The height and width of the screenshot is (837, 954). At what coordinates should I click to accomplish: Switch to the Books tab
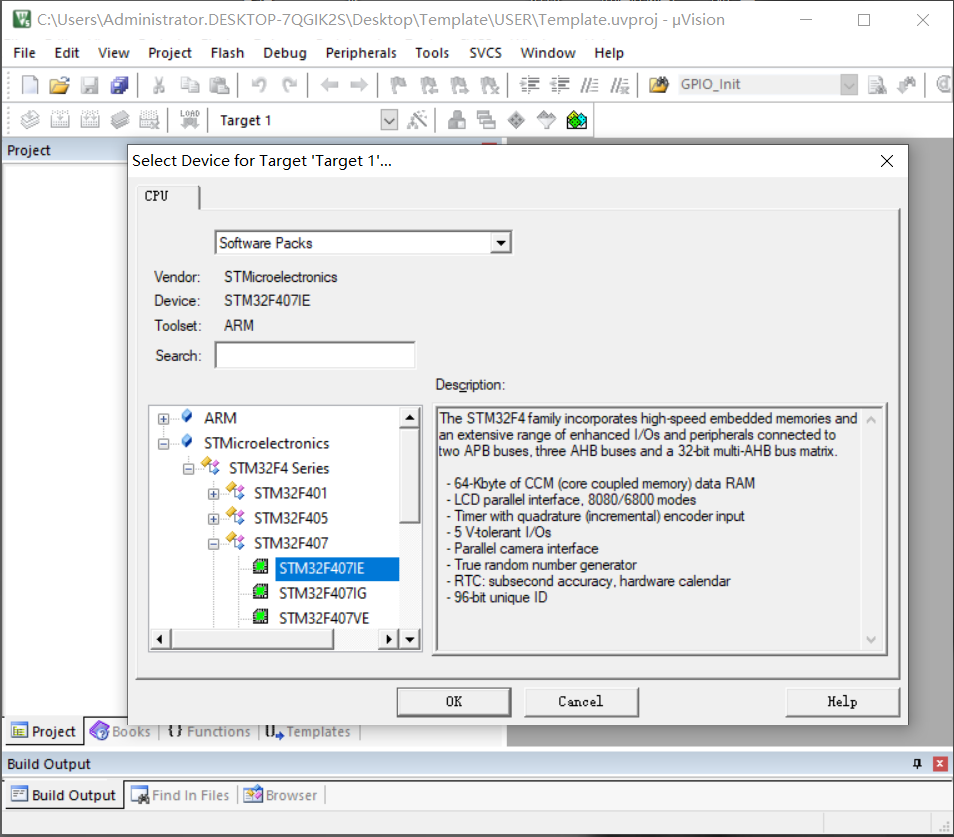[x=120, y=731]
